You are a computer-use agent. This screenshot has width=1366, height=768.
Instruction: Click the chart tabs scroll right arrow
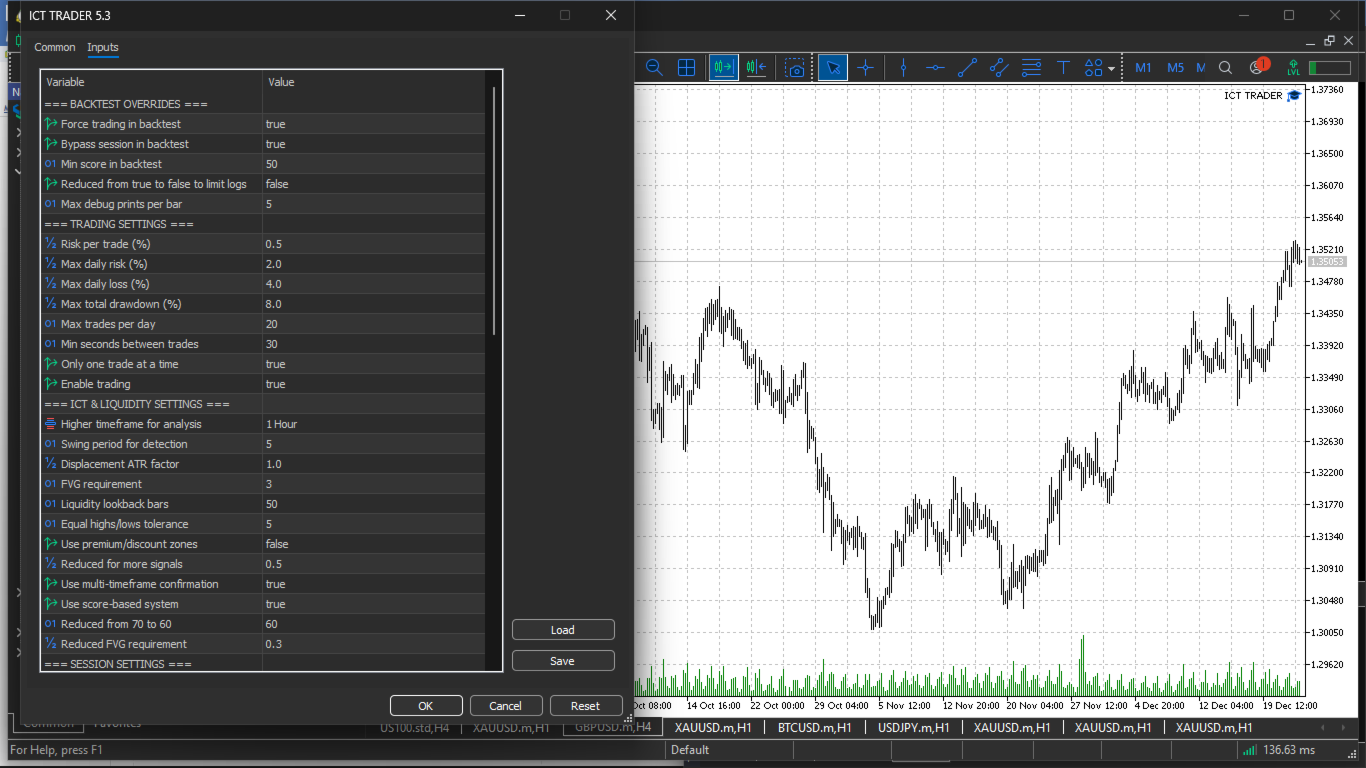[1342, 728]
